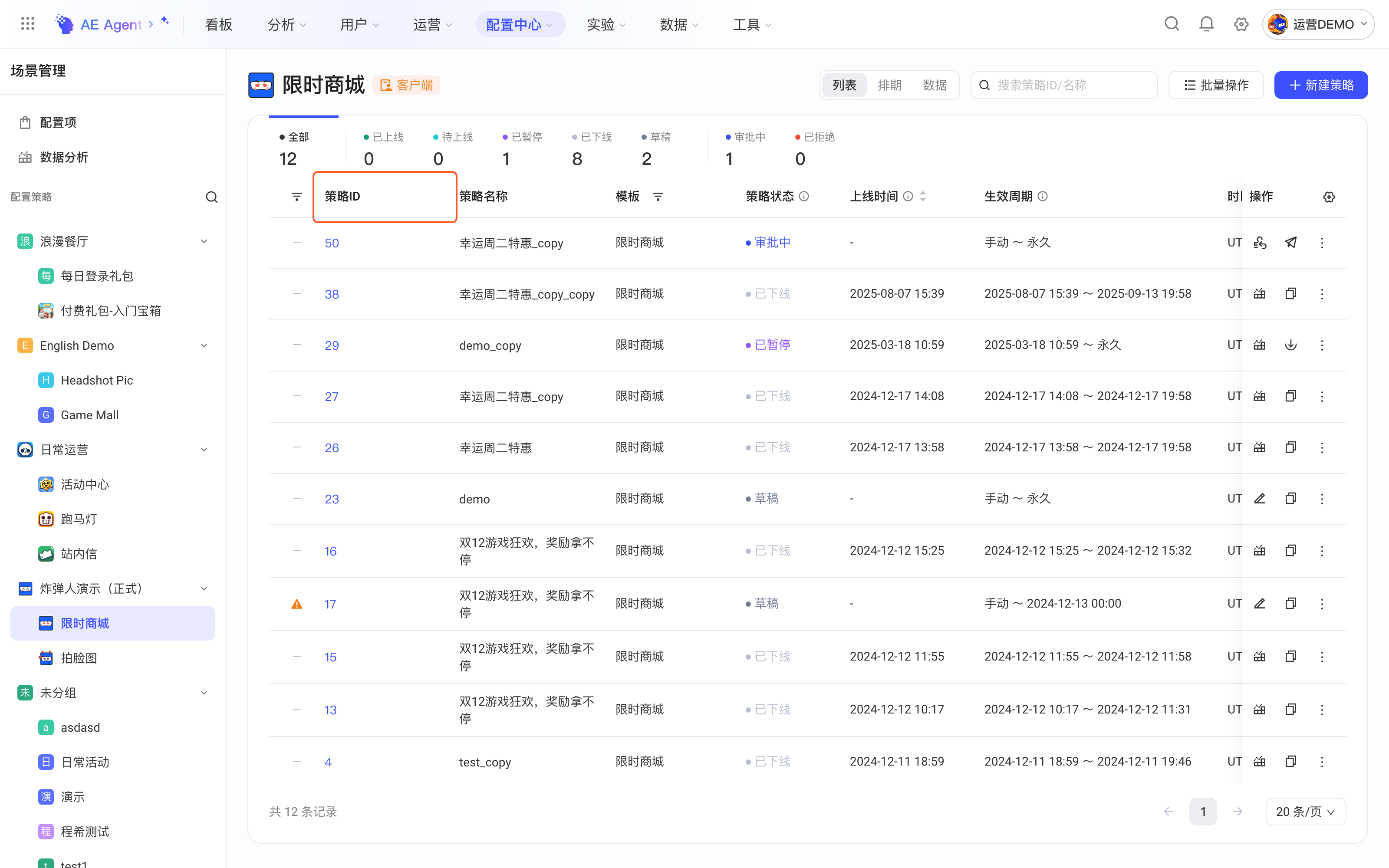
Task: Click the publish icon for strategy 50
Action: tap(1291, 242)
